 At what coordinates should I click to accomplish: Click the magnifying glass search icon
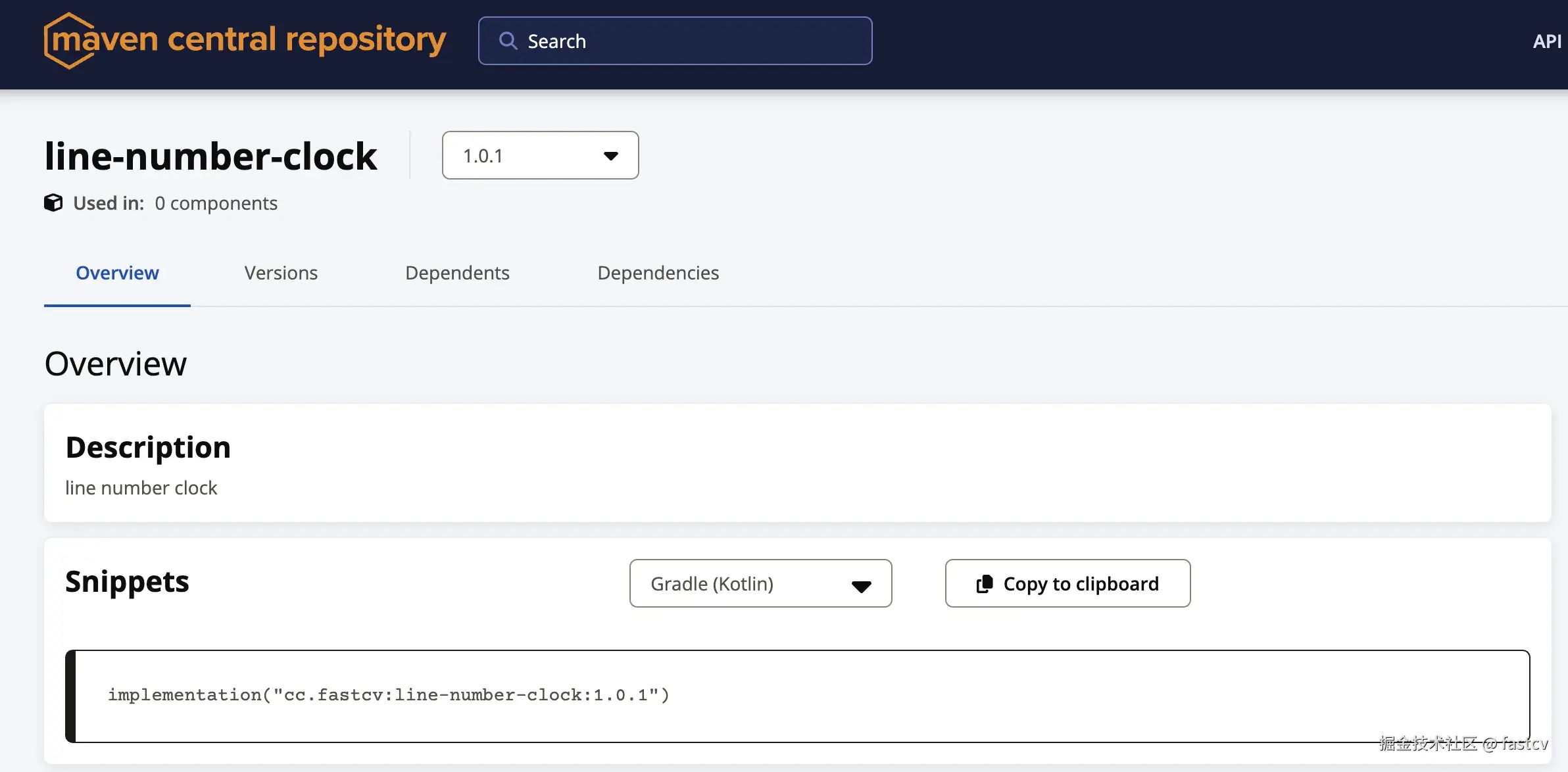508,41
